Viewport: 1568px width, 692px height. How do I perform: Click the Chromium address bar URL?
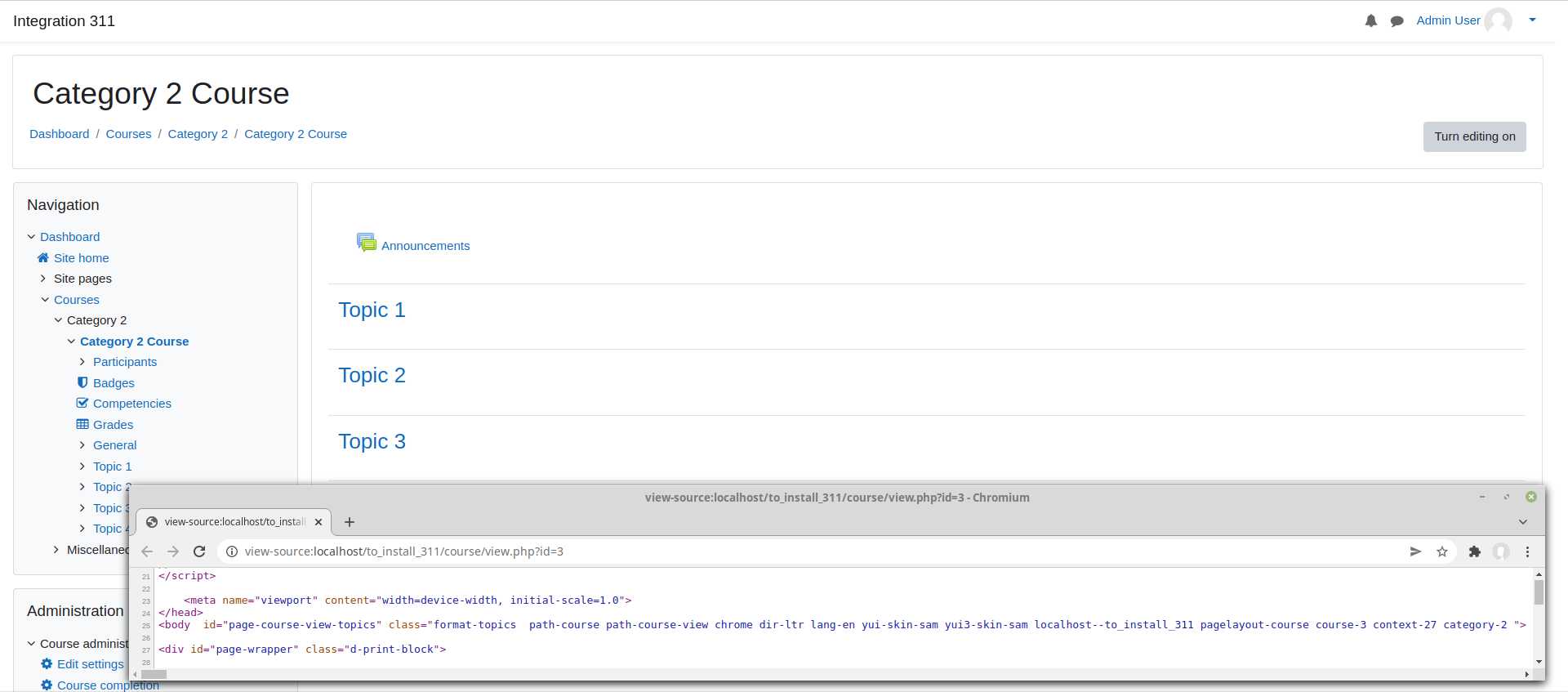[x=404, y=551]
